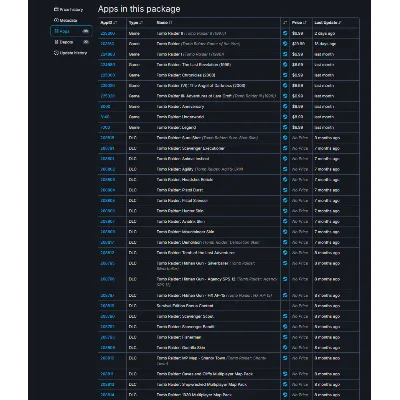Click Steam icon for MP Map Shanty Town
This screenshot has width=400, height=400.
(285, 358)
